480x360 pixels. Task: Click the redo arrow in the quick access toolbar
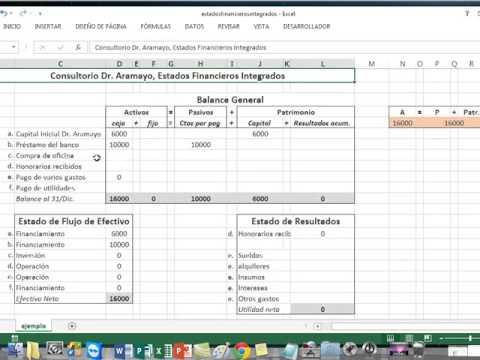click(x=23, y=13)
